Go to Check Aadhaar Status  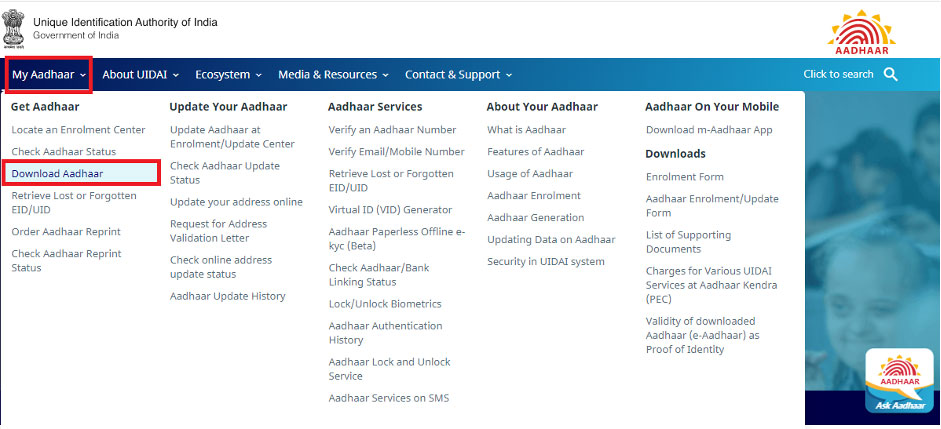click(64, 152)
